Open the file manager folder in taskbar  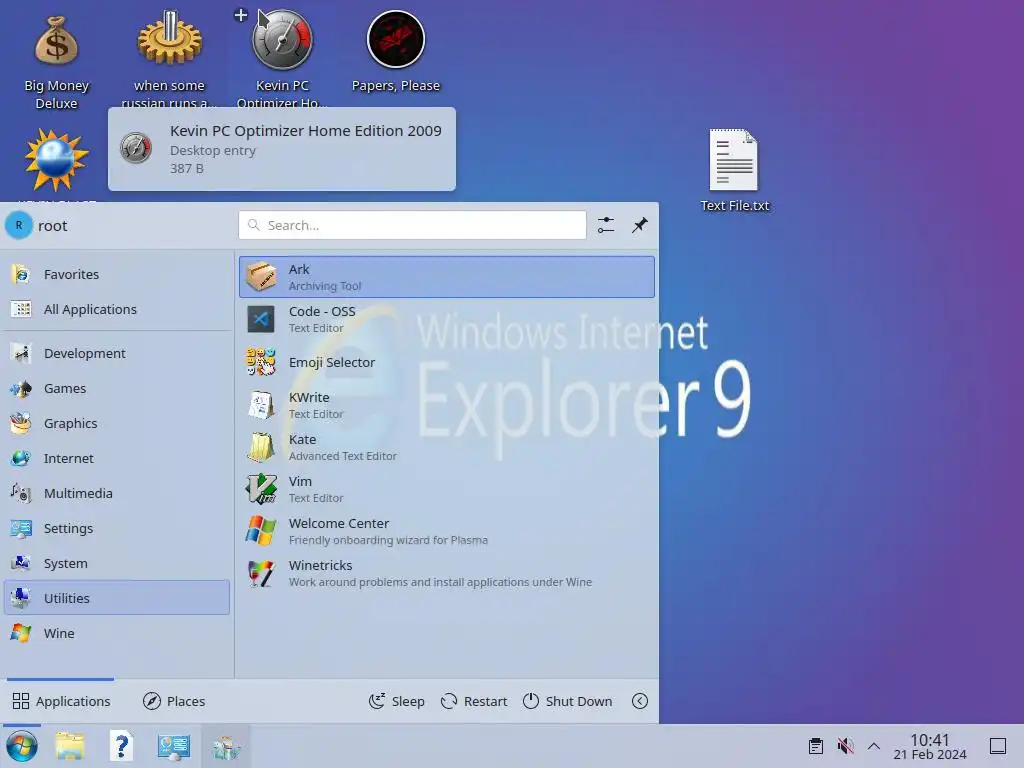70,746
